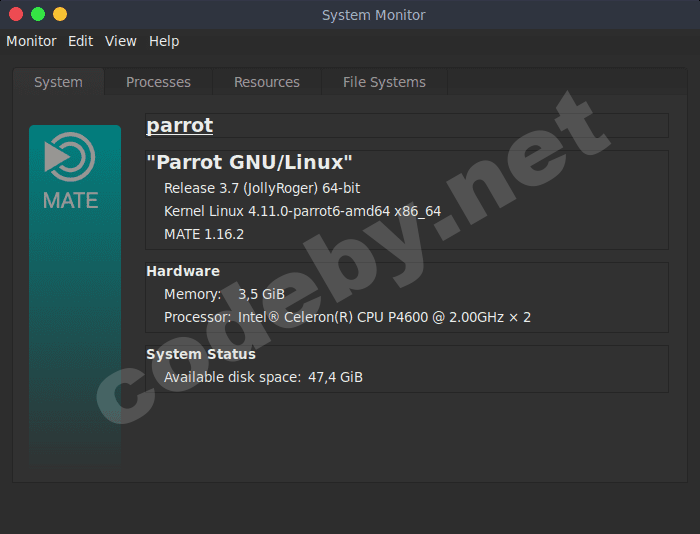Click the Hardware section heading
Viewport: 700px width, 534px height.
[183, 271]
